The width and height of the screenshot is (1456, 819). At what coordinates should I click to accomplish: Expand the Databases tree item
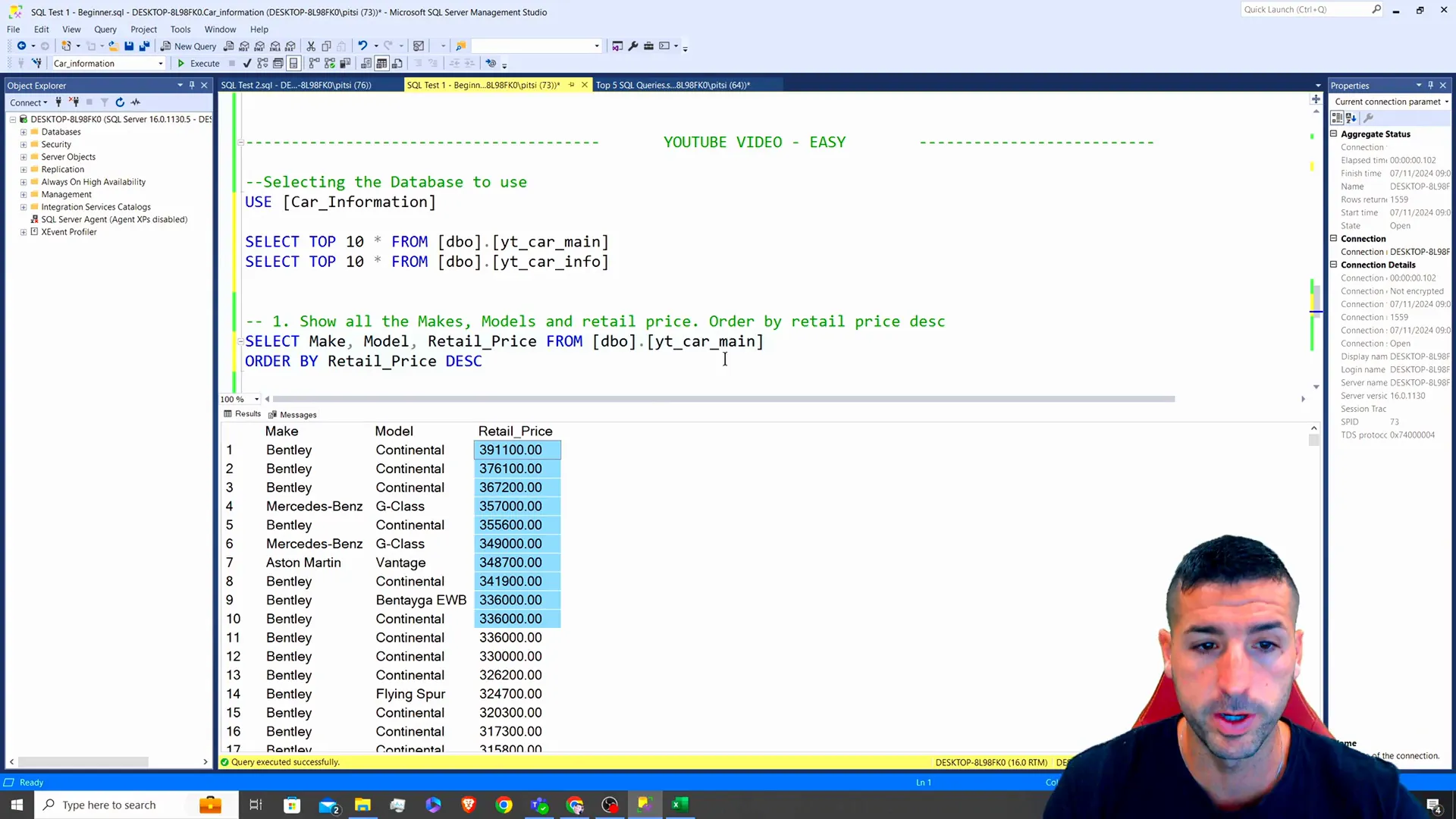[23, 131]
